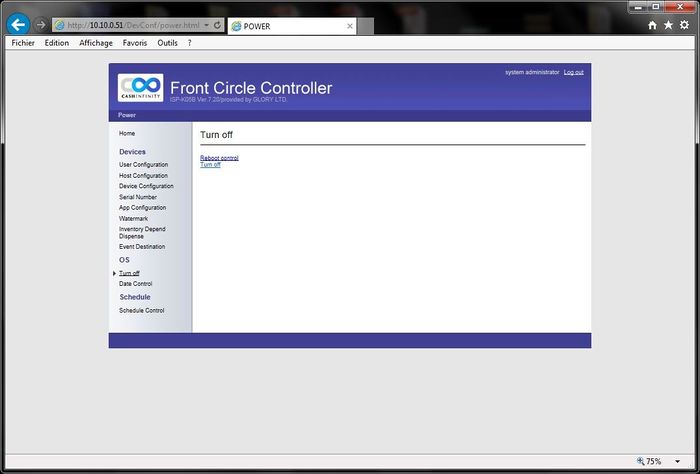Click the browser Back arrow button
700x474 pixels.
18,25
